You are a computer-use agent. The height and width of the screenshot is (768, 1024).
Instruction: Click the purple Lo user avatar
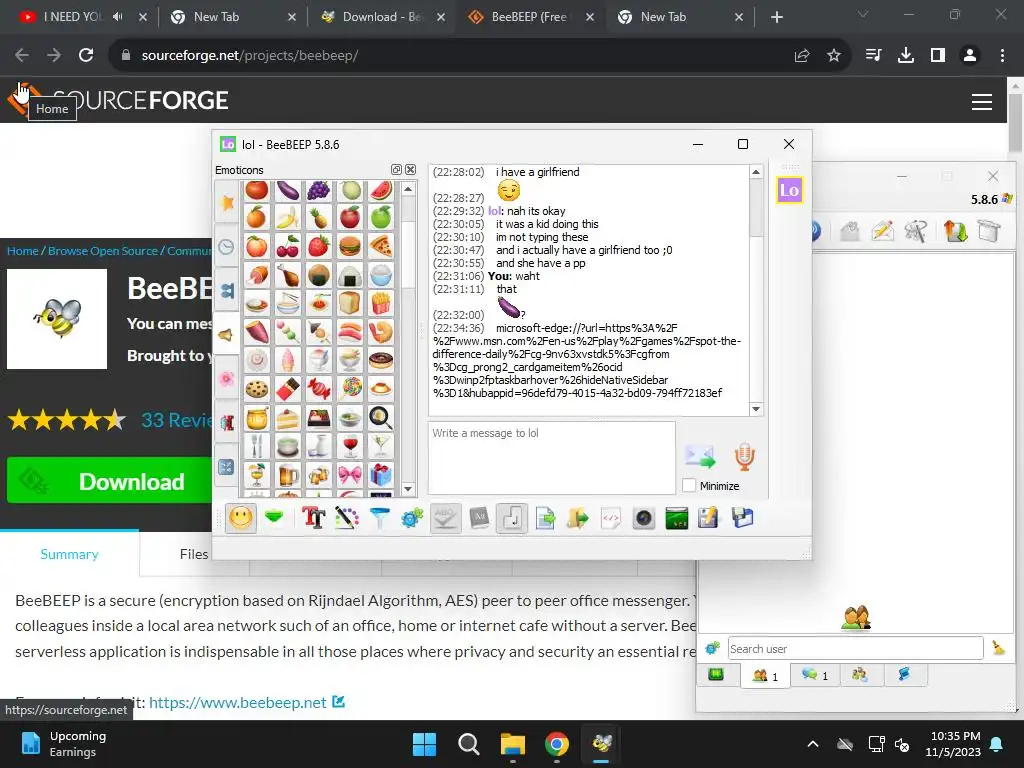[789, 190]
